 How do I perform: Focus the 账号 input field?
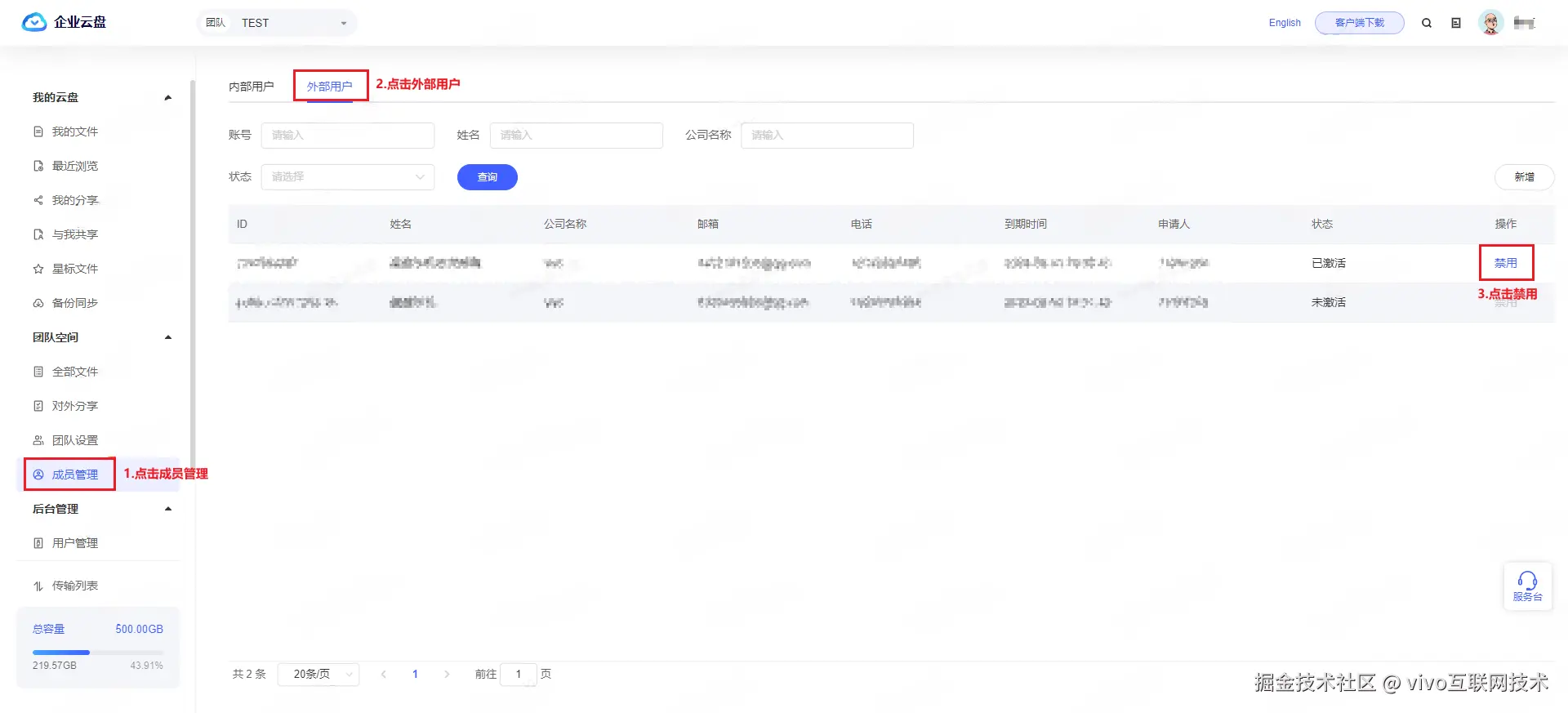pyautogui.click(x=348, y=136)
